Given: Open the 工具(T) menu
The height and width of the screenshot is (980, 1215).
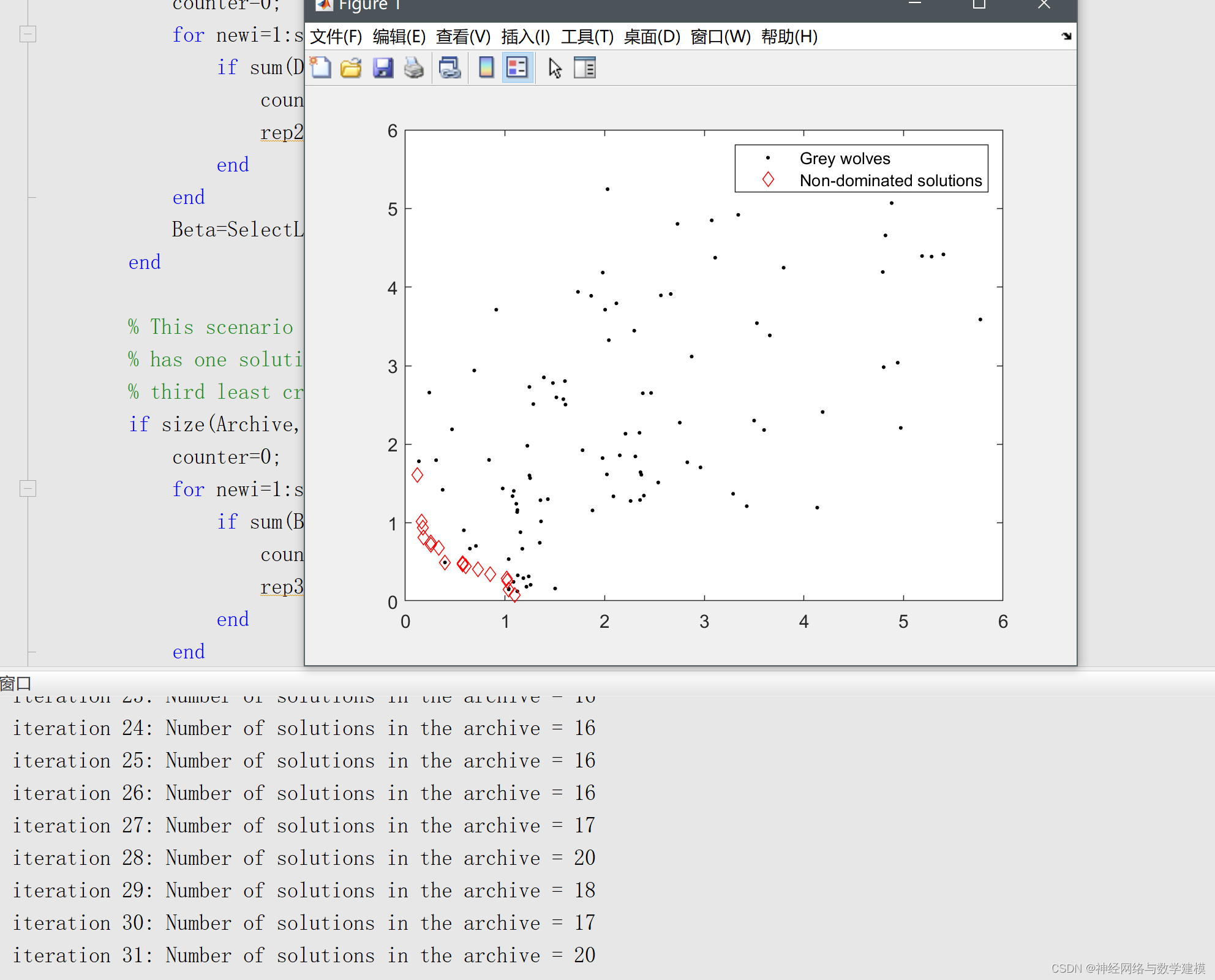Looking at the screenshot, I should [x=587, y=37].
